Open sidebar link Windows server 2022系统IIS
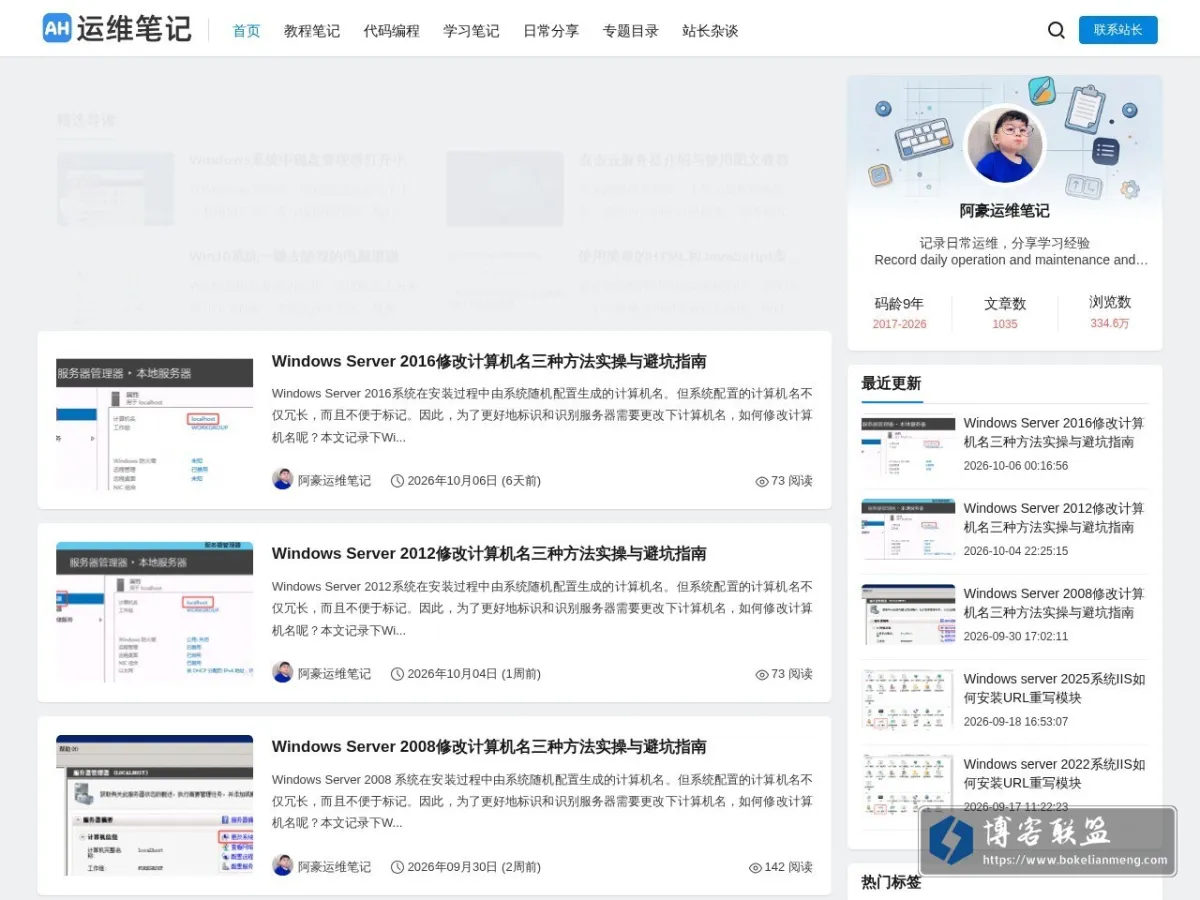 pyautogui.click(x=1054, y=773)
